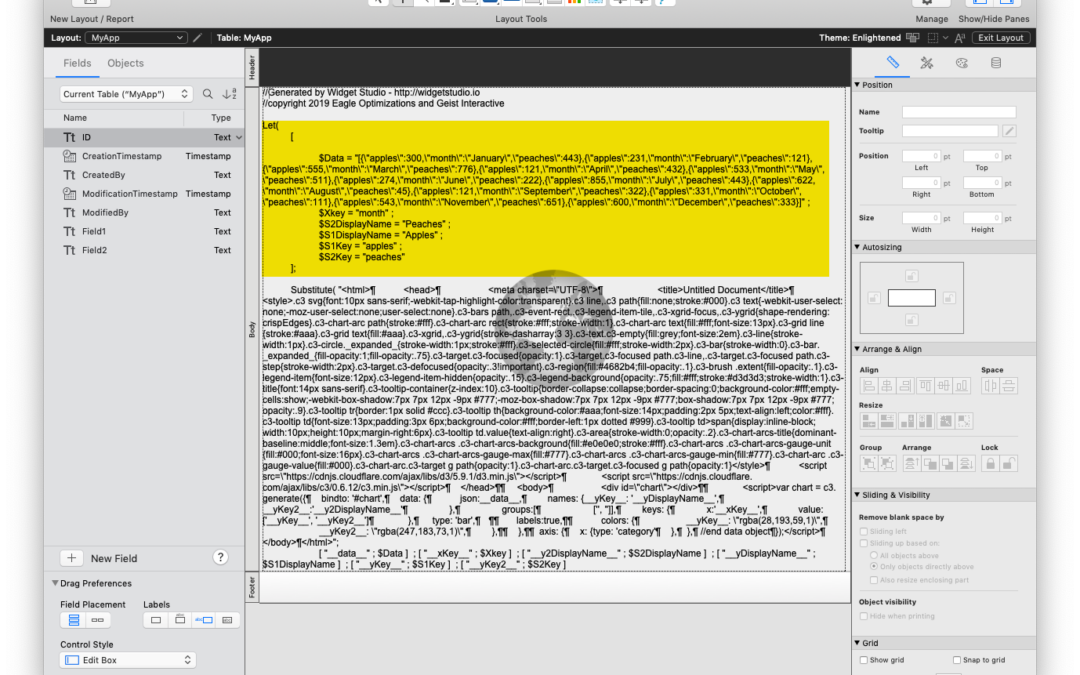Click the Footer part label

(252, 587)
